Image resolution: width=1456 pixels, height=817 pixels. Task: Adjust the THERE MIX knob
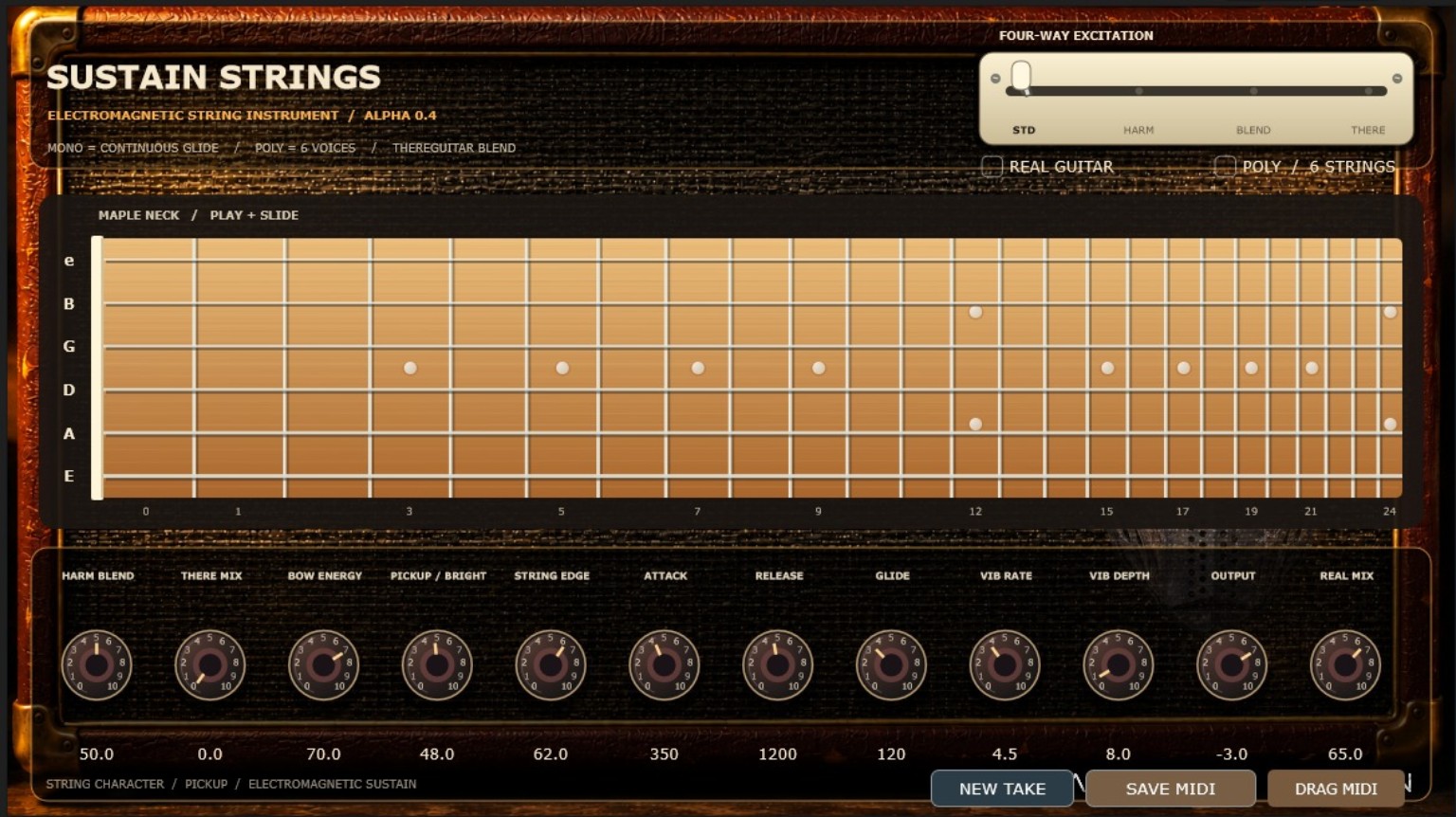[x=210, y=664]
